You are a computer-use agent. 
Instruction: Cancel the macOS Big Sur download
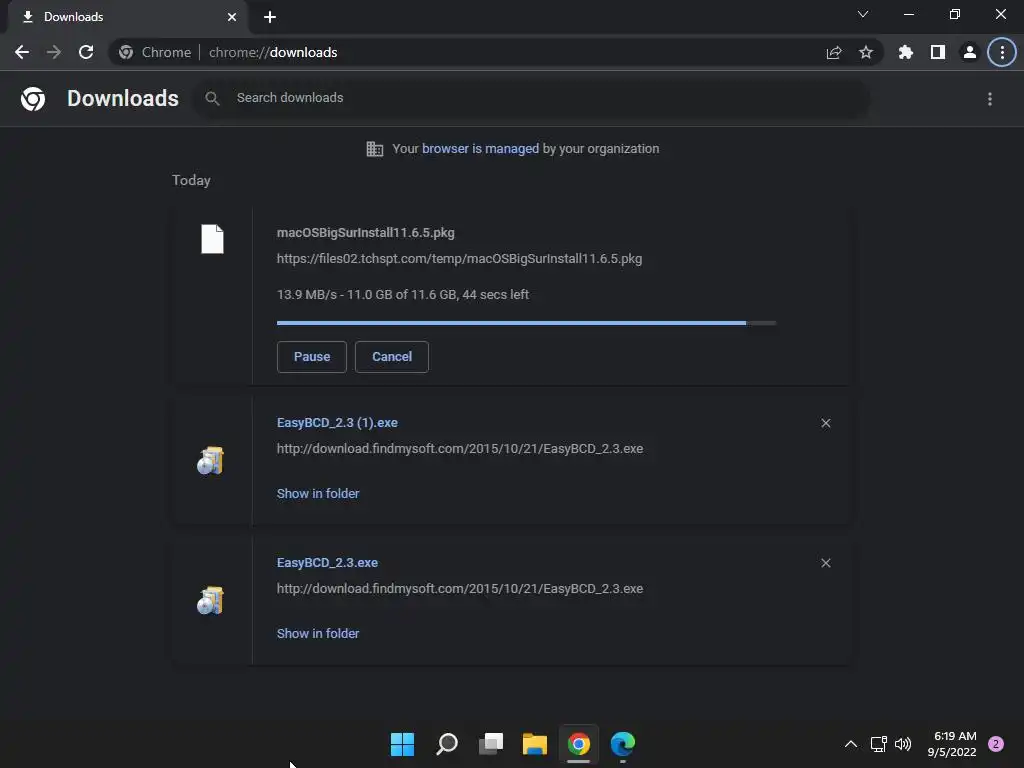392,357
